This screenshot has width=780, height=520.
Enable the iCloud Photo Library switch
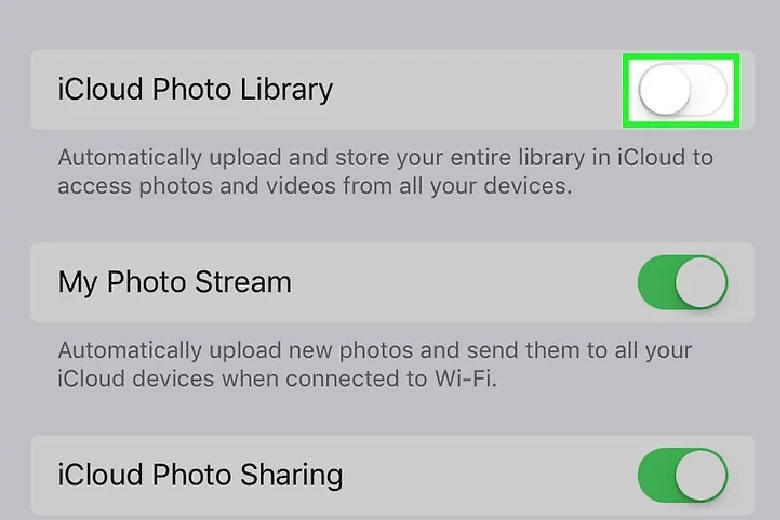(x=683, y=90)
